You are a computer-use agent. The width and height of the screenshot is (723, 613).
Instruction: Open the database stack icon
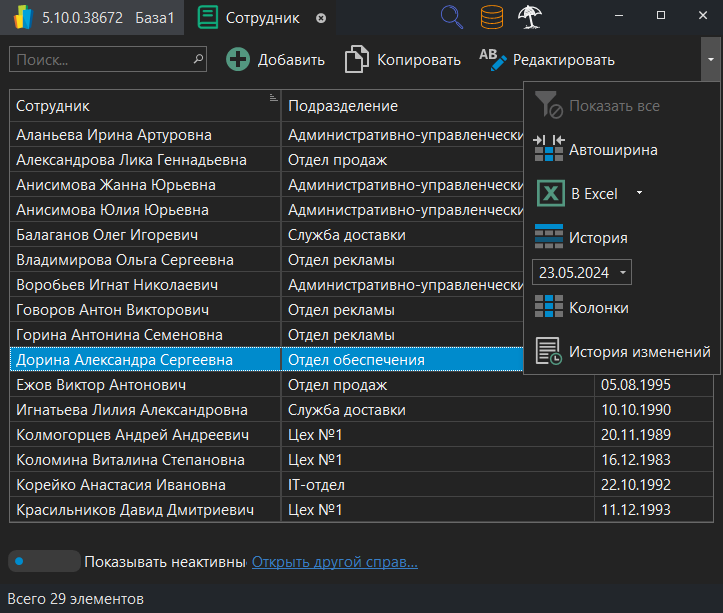pyautogui.click(x=491, y=17)
